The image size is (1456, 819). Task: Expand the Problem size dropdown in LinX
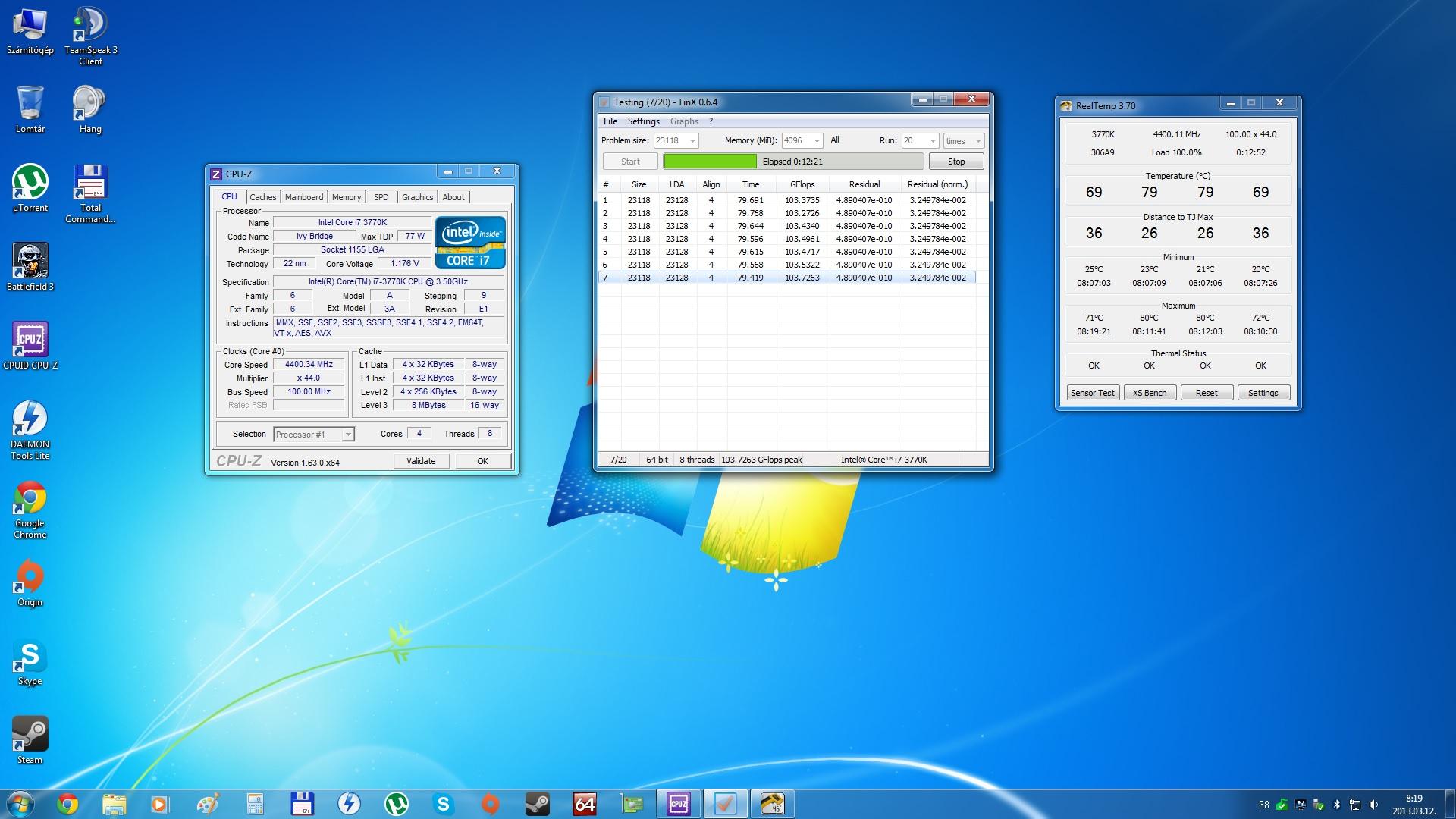point(692,141)
